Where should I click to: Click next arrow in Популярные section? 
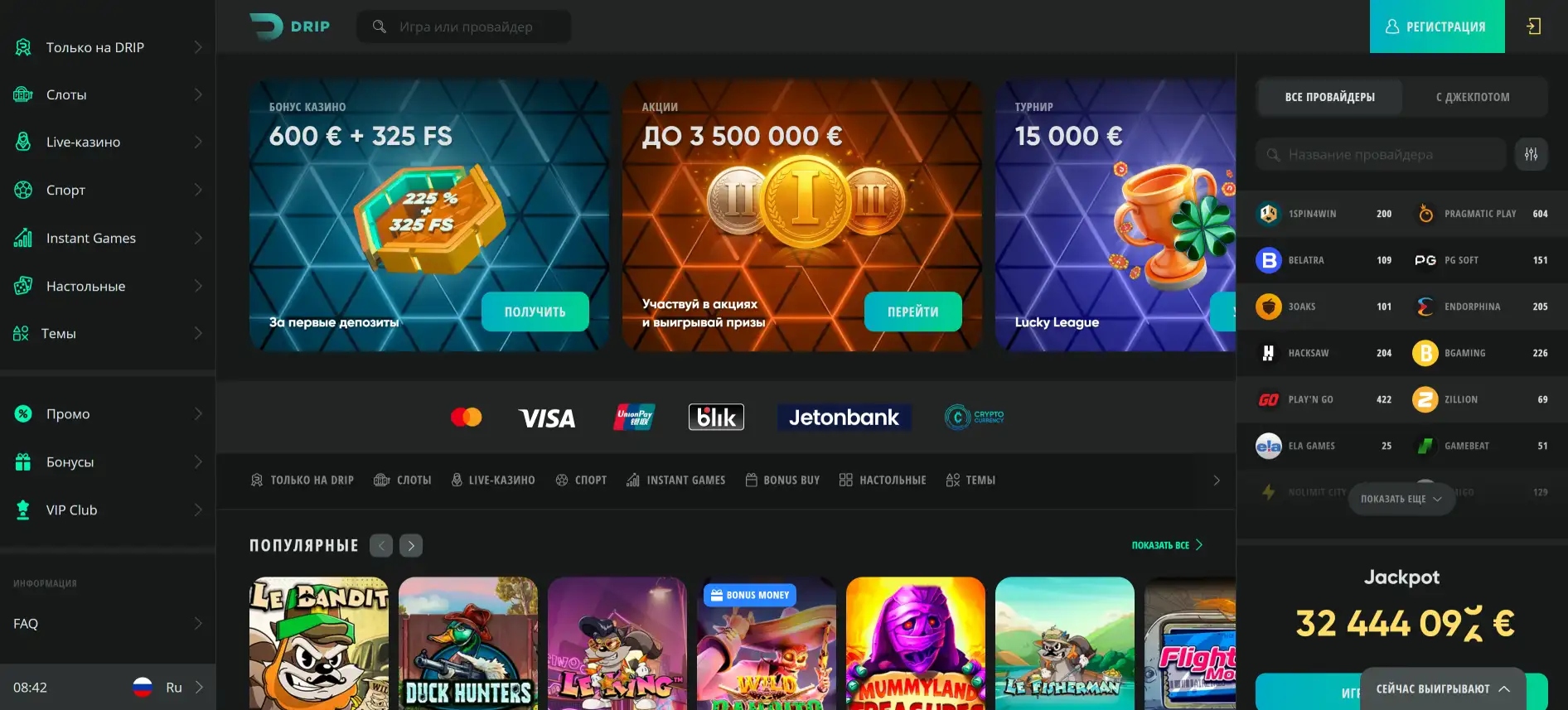coord(411,545)
